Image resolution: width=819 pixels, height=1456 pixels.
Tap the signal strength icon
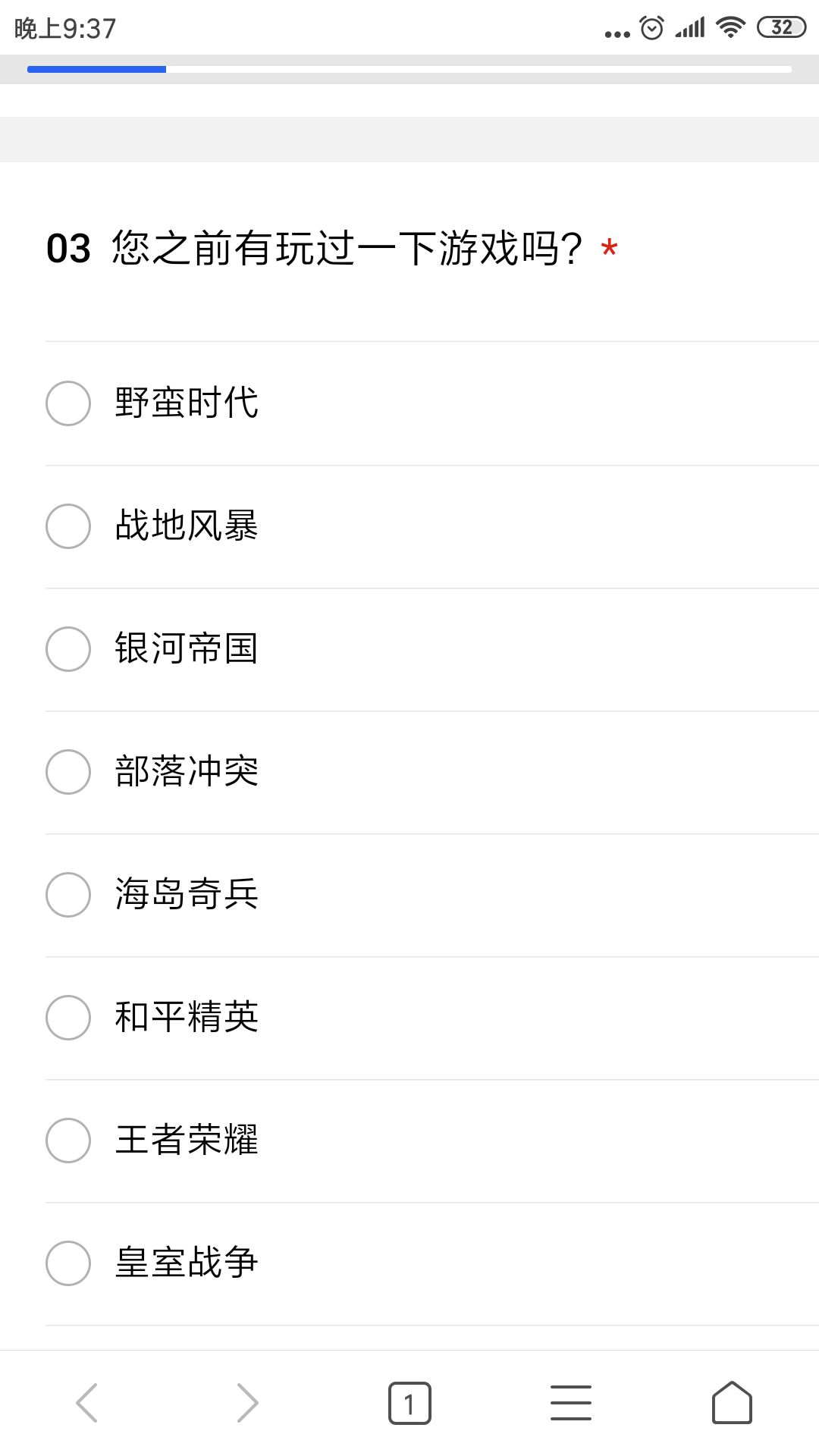point(690,28)
